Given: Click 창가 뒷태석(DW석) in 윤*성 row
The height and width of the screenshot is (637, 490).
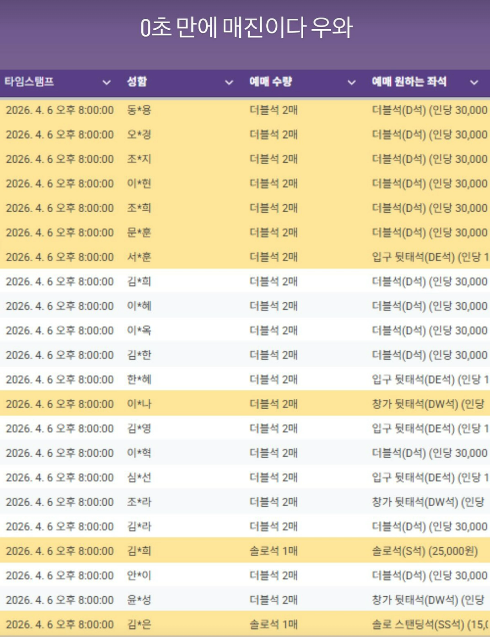Looking at the screenshot, I should [x=428, y=600].
